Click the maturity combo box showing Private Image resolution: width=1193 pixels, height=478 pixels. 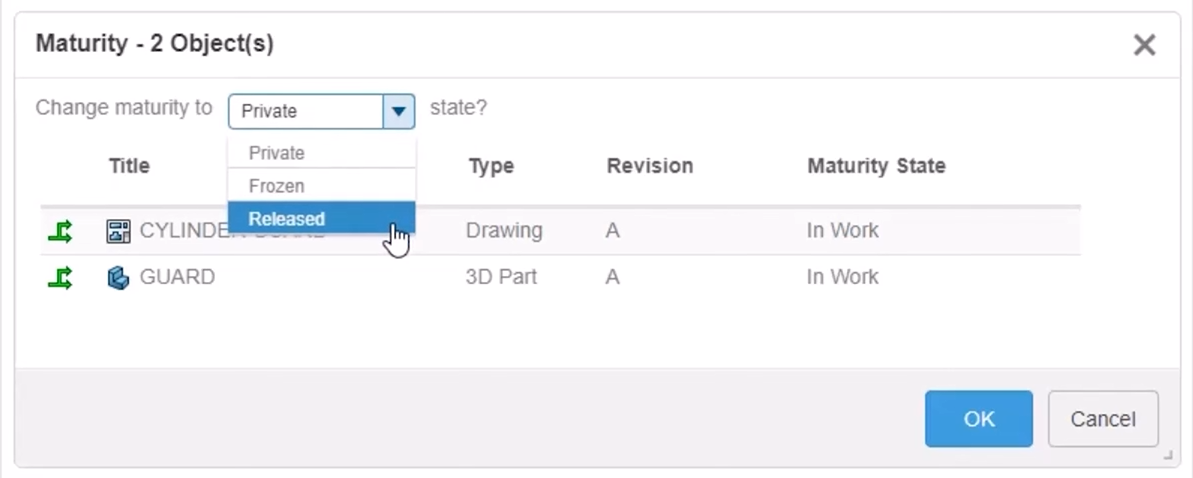306,111
